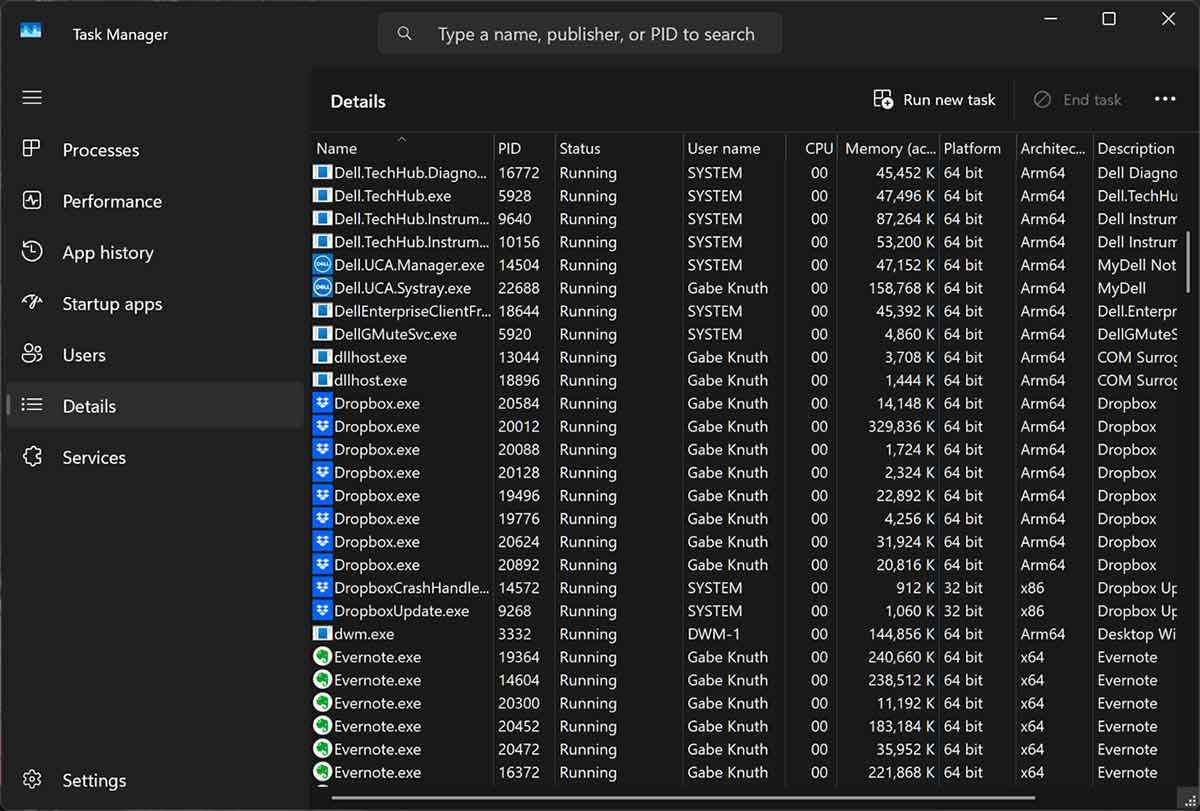Click the search box for processes

point(595,34)
